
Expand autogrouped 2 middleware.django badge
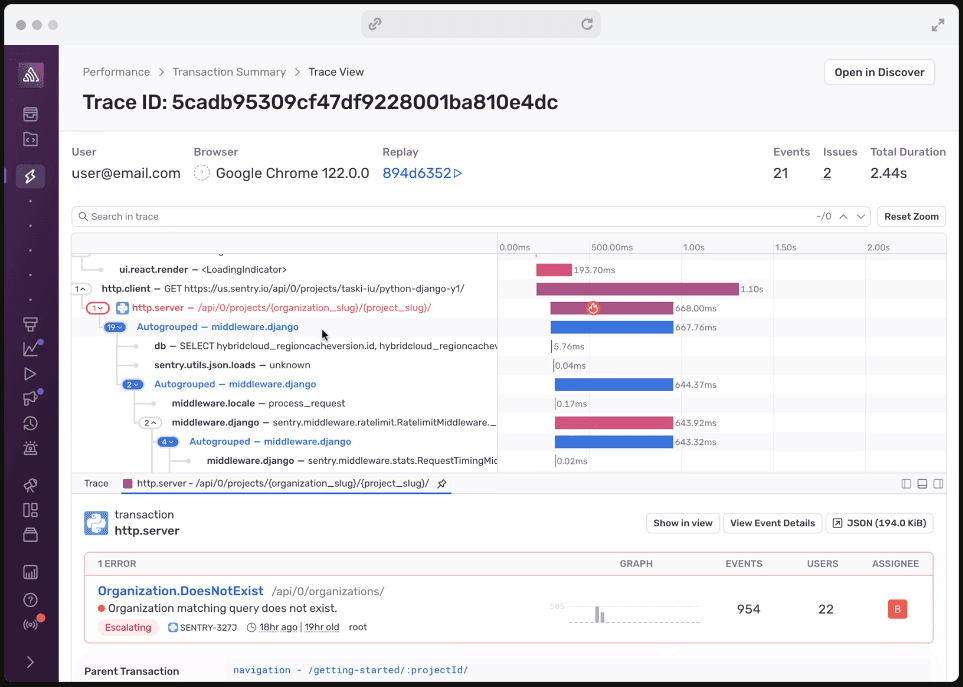[x=133, y=385]
